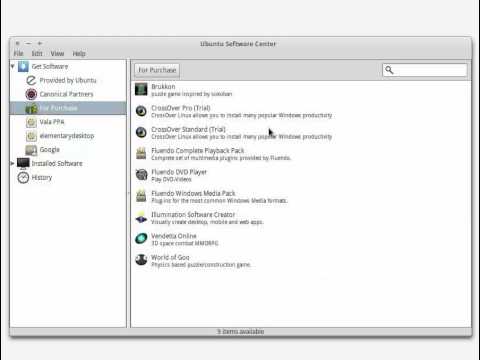Open the File menu
The image size is (480, 360).
[18, 54]
